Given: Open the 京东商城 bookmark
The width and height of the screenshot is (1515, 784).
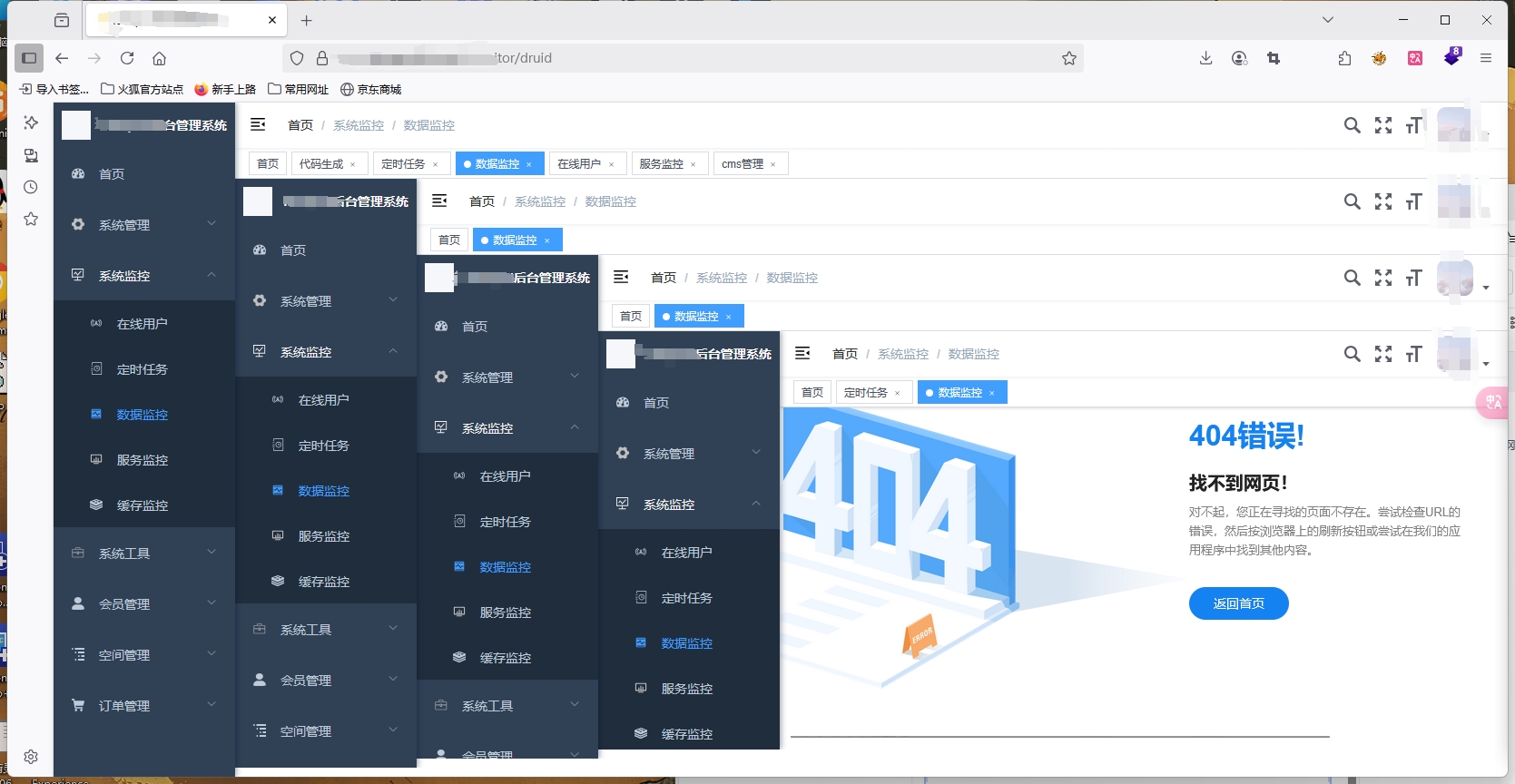Looking at the screenshot, I should (x=371, y=89).
